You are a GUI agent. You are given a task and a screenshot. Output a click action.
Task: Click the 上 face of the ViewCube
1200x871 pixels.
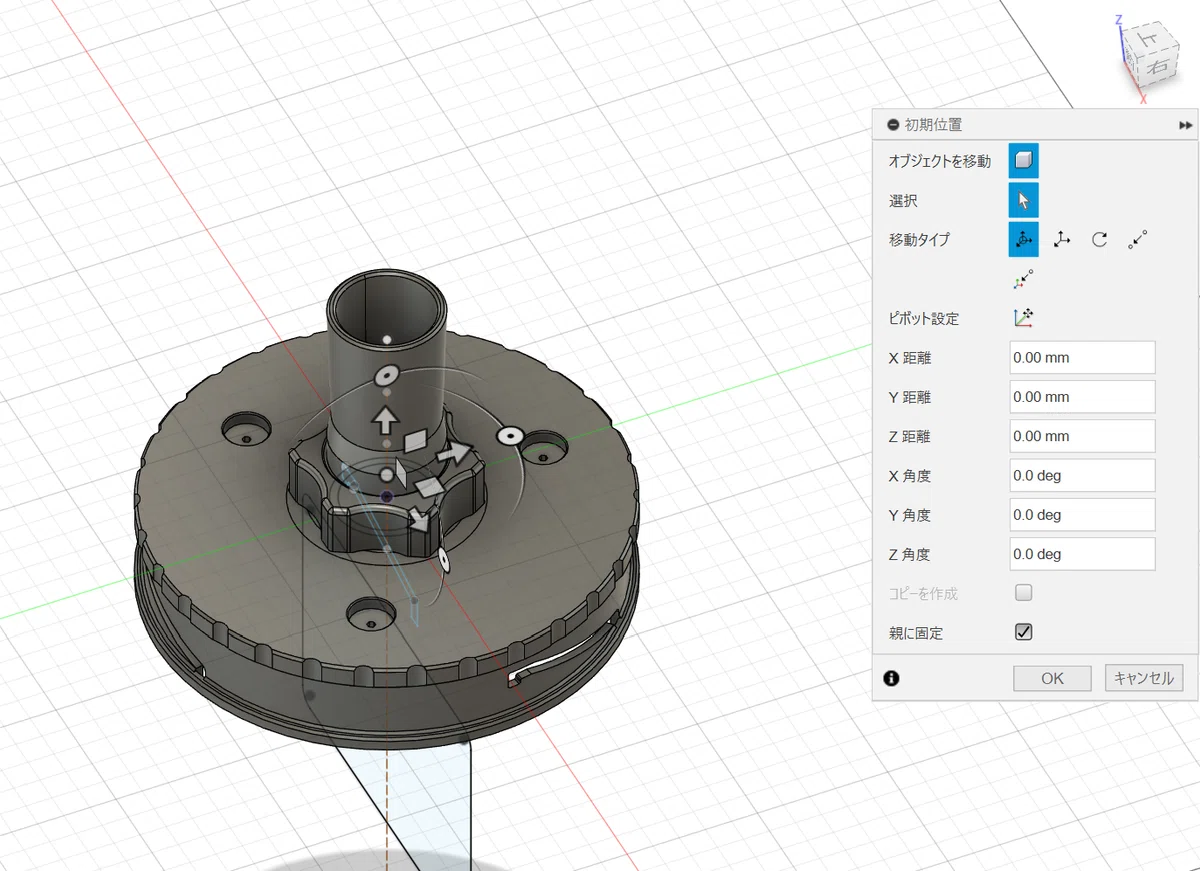[1148, 38]
